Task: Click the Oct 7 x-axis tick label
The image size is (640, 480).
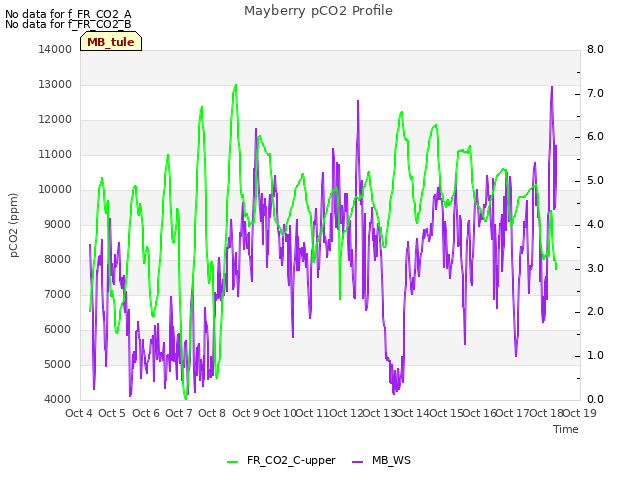Action: pyautogui.click(x=179, y=413)
